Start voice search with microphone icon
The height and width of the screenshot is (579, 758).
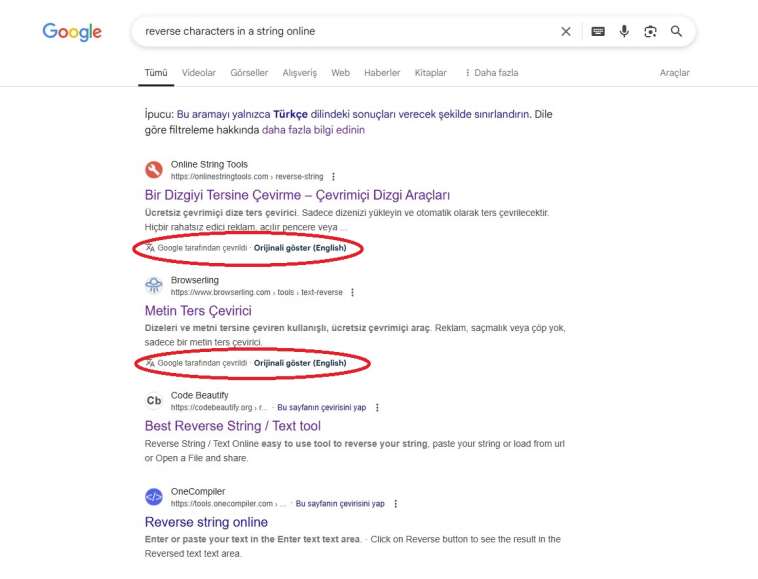[x=624, y=31]
